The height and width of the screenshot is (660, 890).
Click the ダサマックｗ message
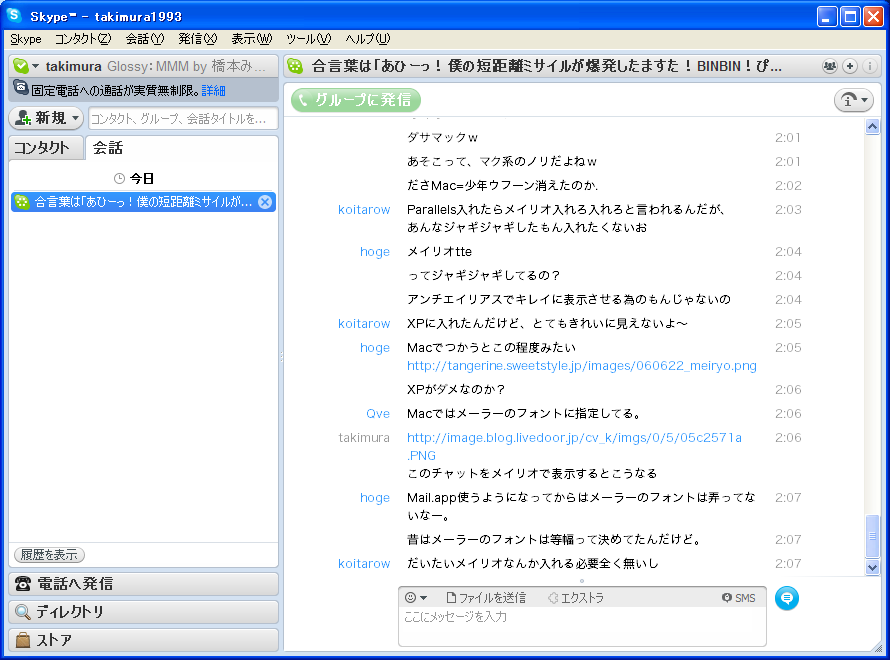point(442,137)
